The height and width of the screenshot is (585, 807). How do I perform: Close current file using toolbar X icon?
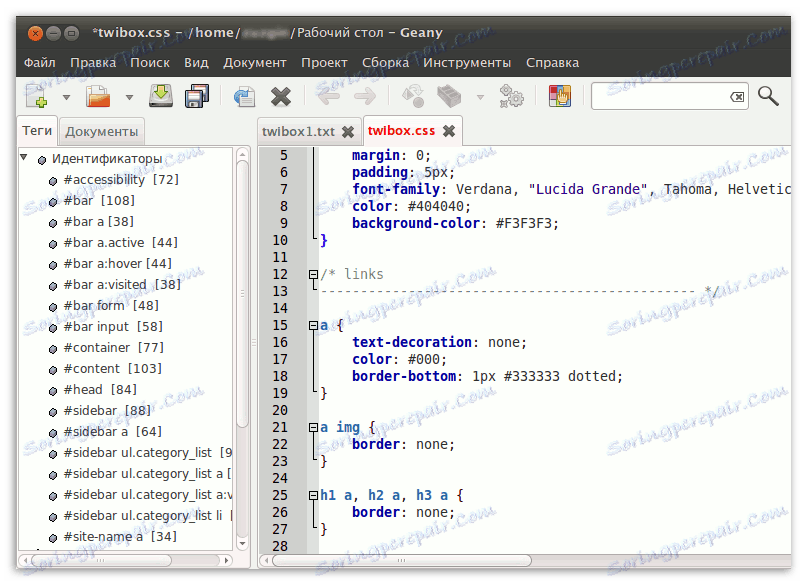coord(281,96)
